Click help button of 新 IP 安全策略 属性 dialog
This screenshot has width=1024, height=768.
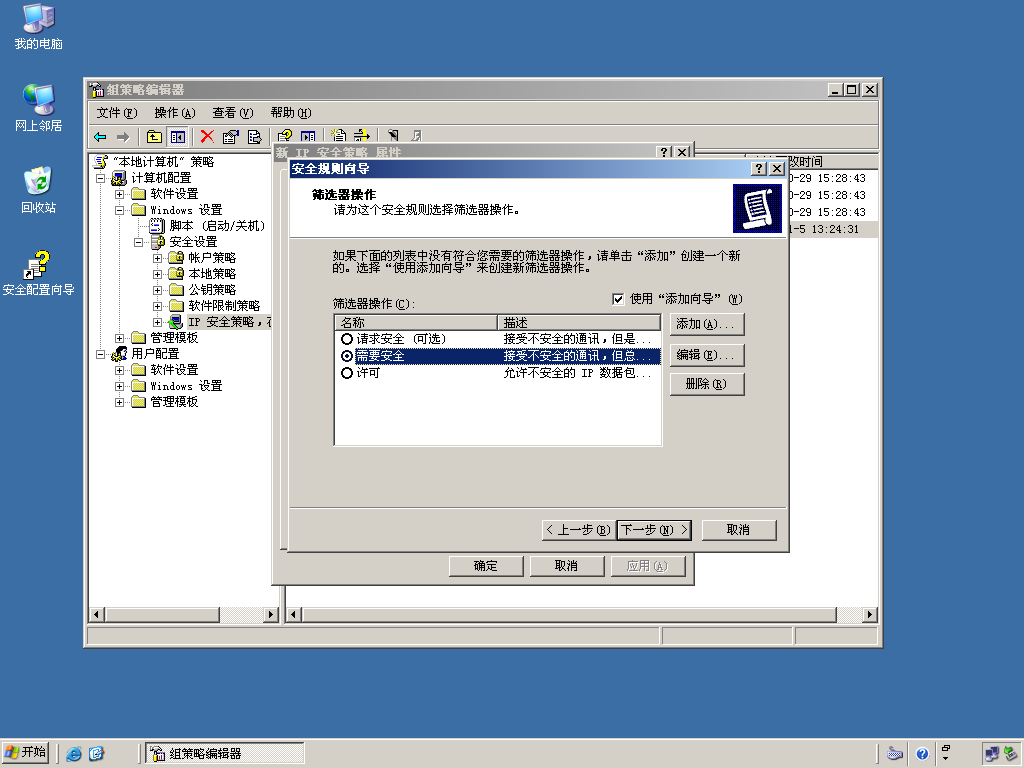click(664, 152)
